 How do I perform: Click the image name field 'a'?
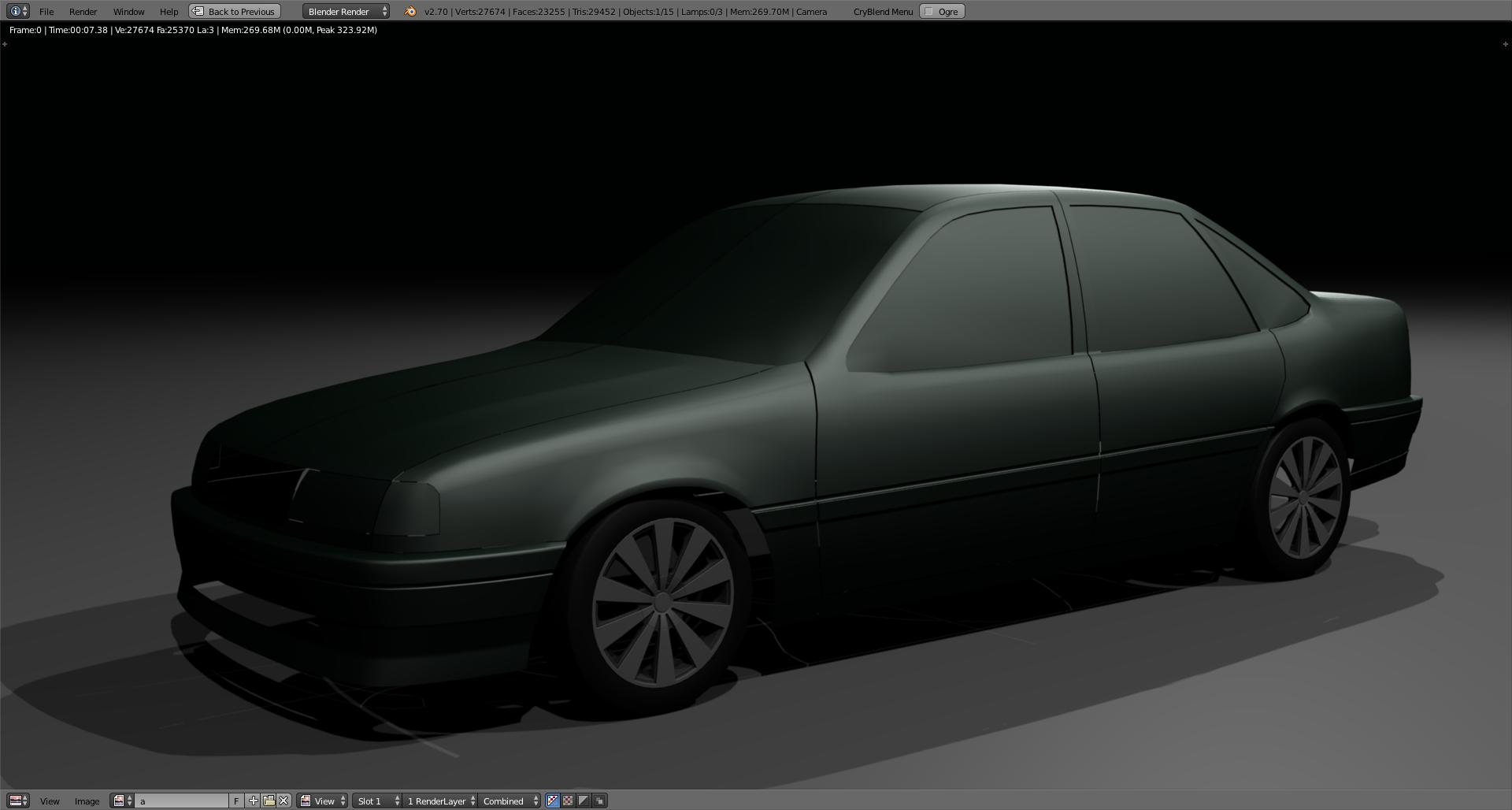(x=182, y=801)
